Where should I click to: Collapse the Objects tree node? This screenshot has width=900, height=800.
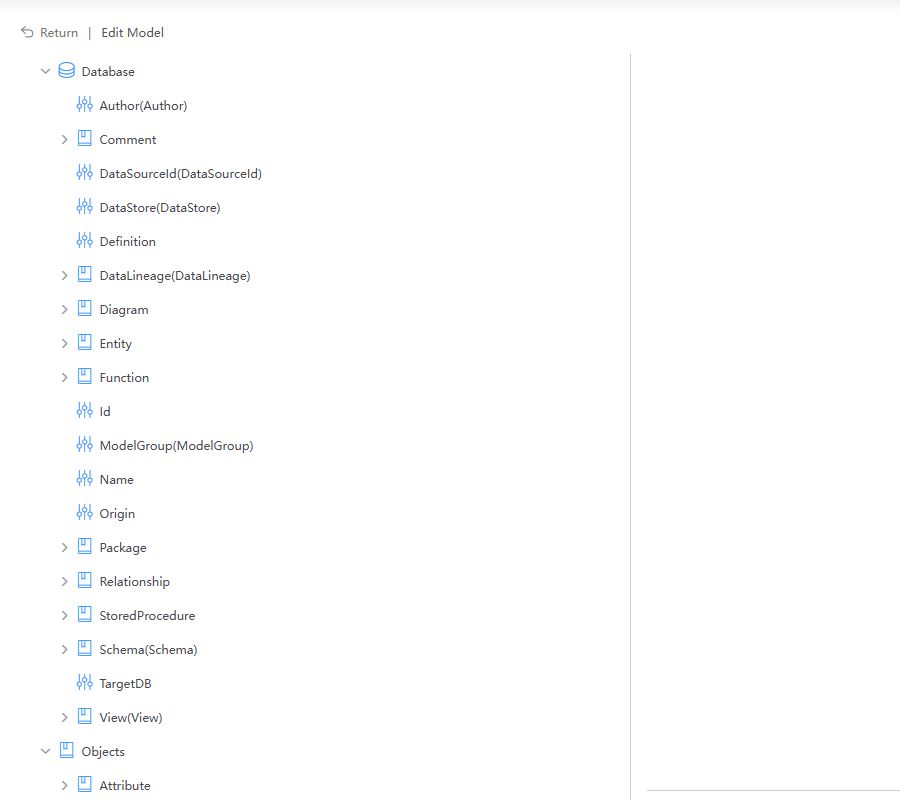45,751
